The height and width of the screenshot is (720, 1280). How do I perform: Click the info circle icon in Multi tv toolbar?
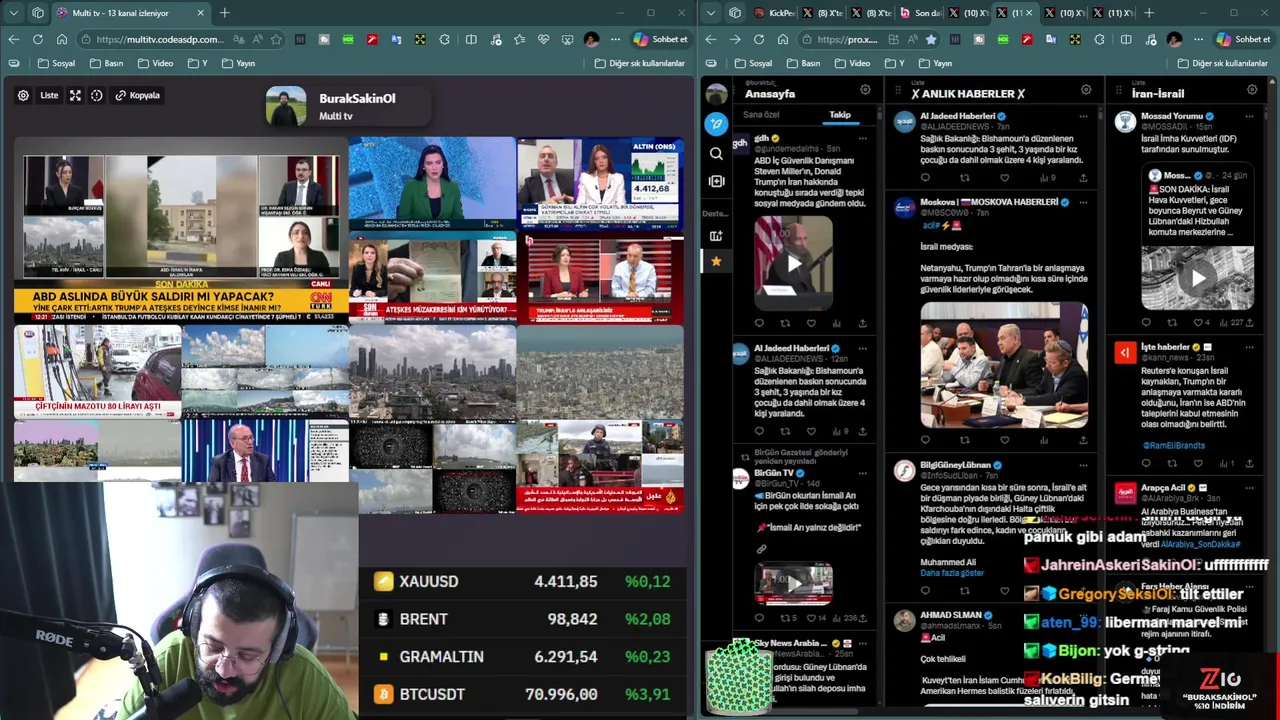pos(97,95)
